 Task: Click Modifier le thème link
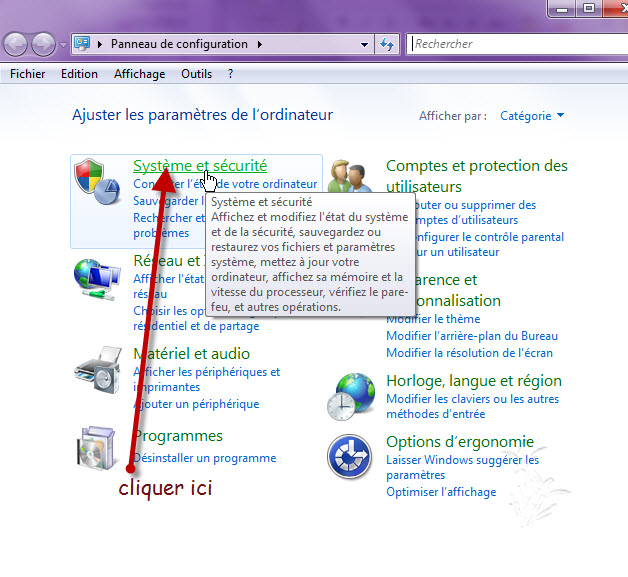[x=433, y=319]
